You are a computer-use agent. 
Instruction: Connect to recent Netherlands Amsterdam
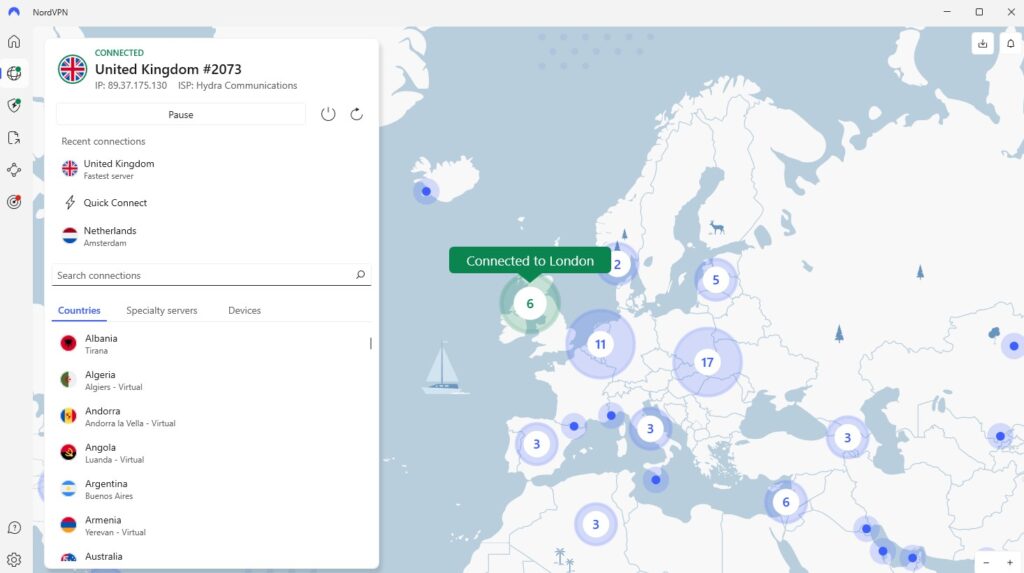[x=212, y=236]
